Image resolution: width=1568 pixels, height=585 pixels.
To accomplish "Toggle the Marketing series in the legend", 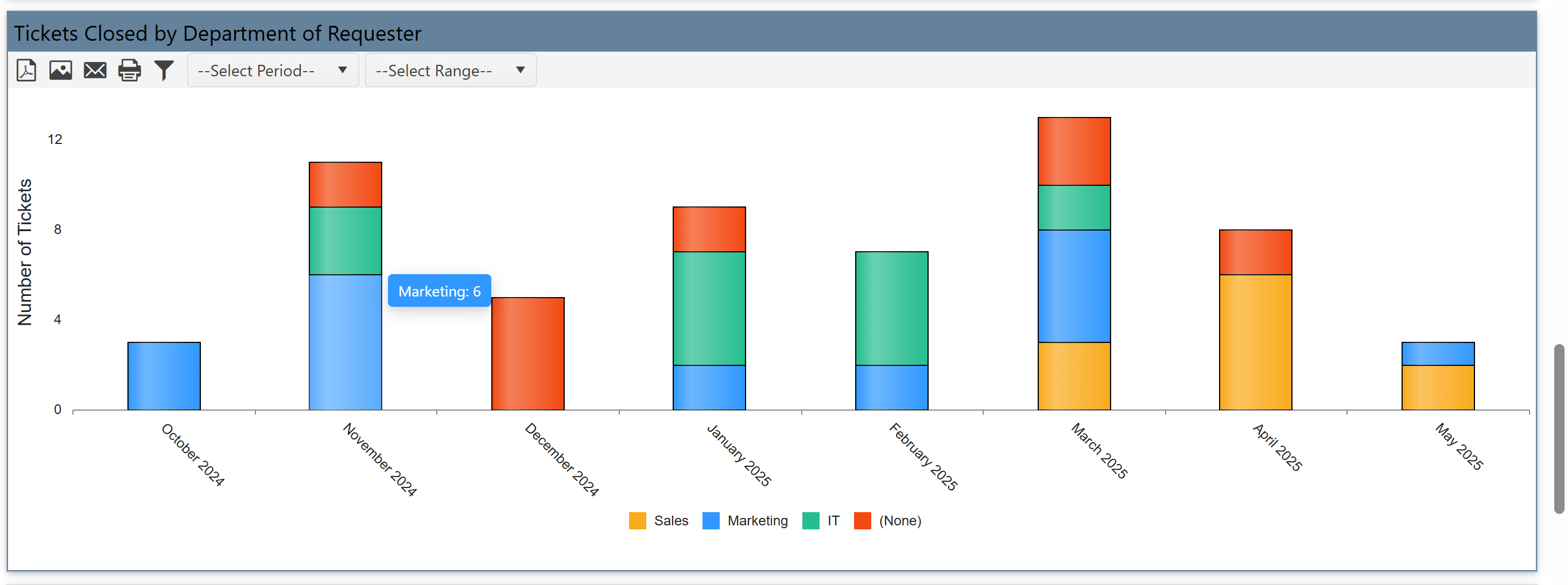I will (x=757, y=521).
